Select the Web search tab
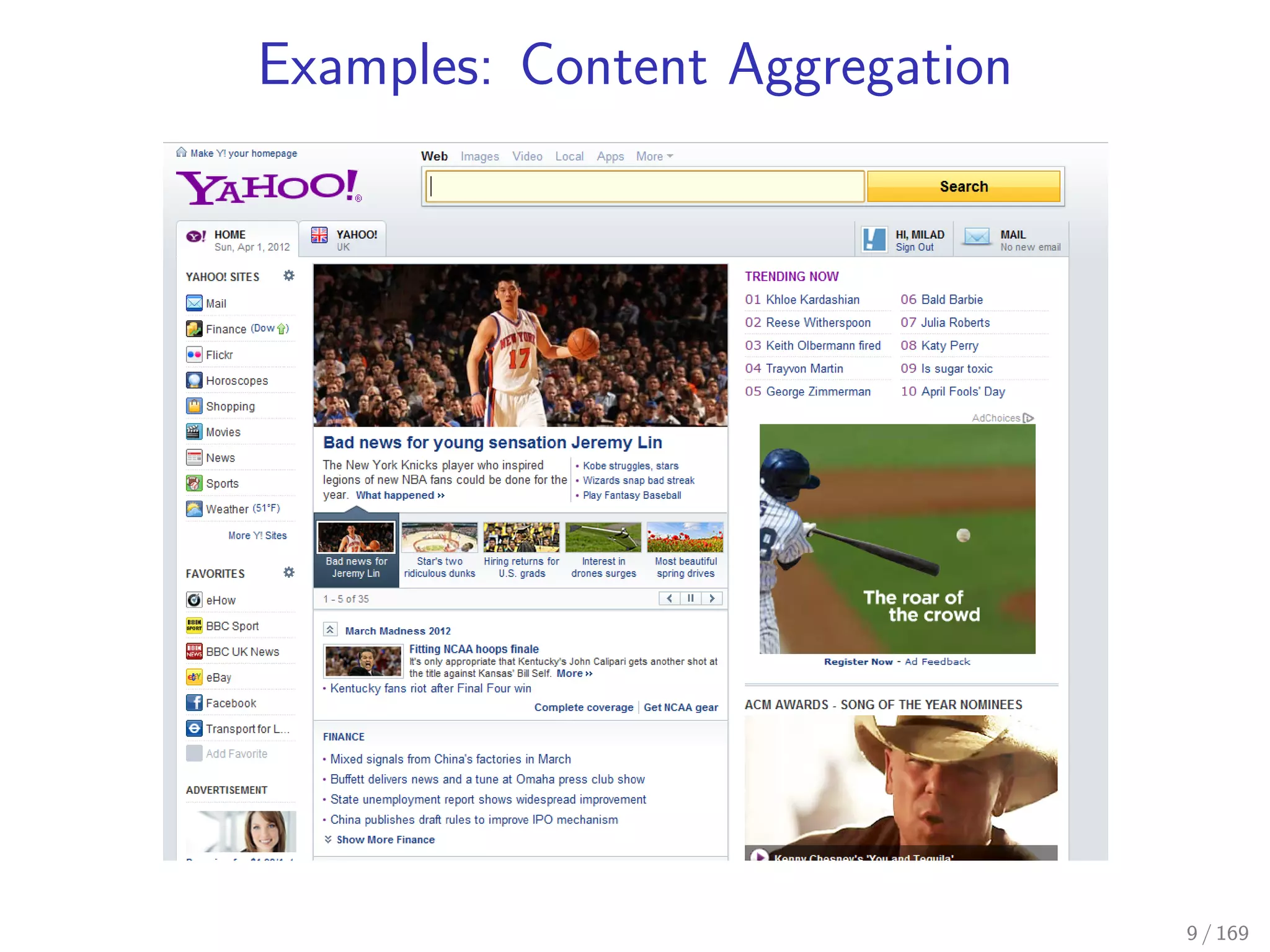Image resolution: width=1270 pixels, height=952 pixels. coord(434,157)
